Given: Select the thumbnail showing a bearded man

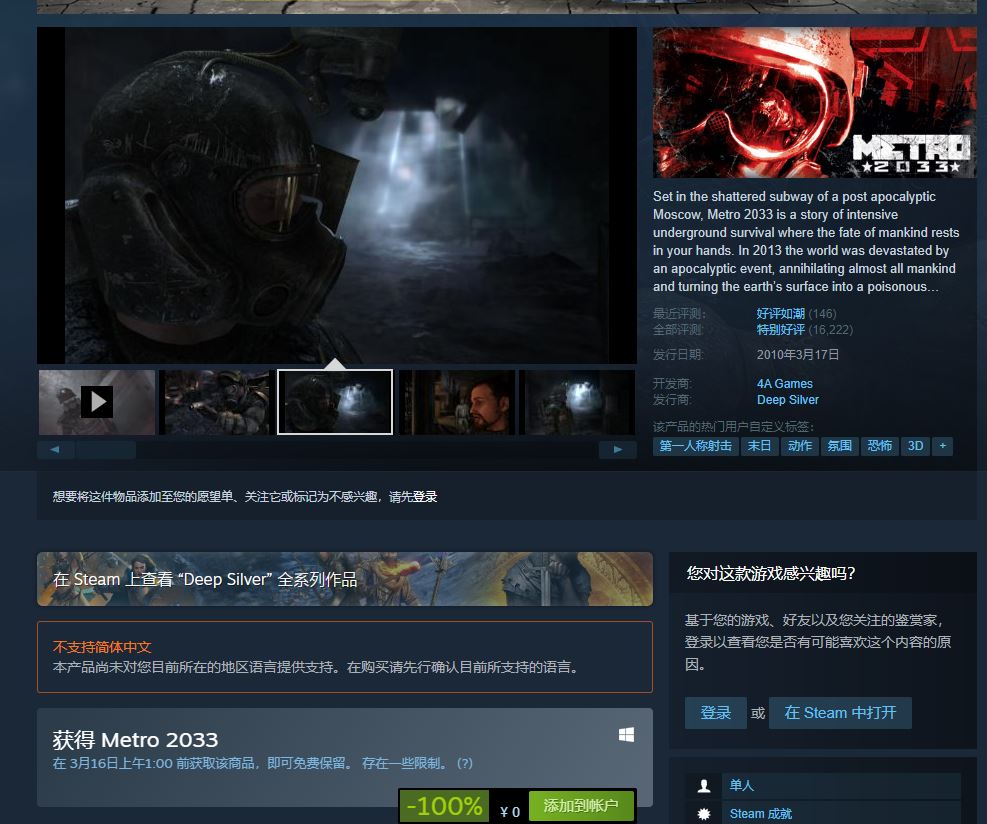Looking at the screenshot, I should [x=458, y=402].
